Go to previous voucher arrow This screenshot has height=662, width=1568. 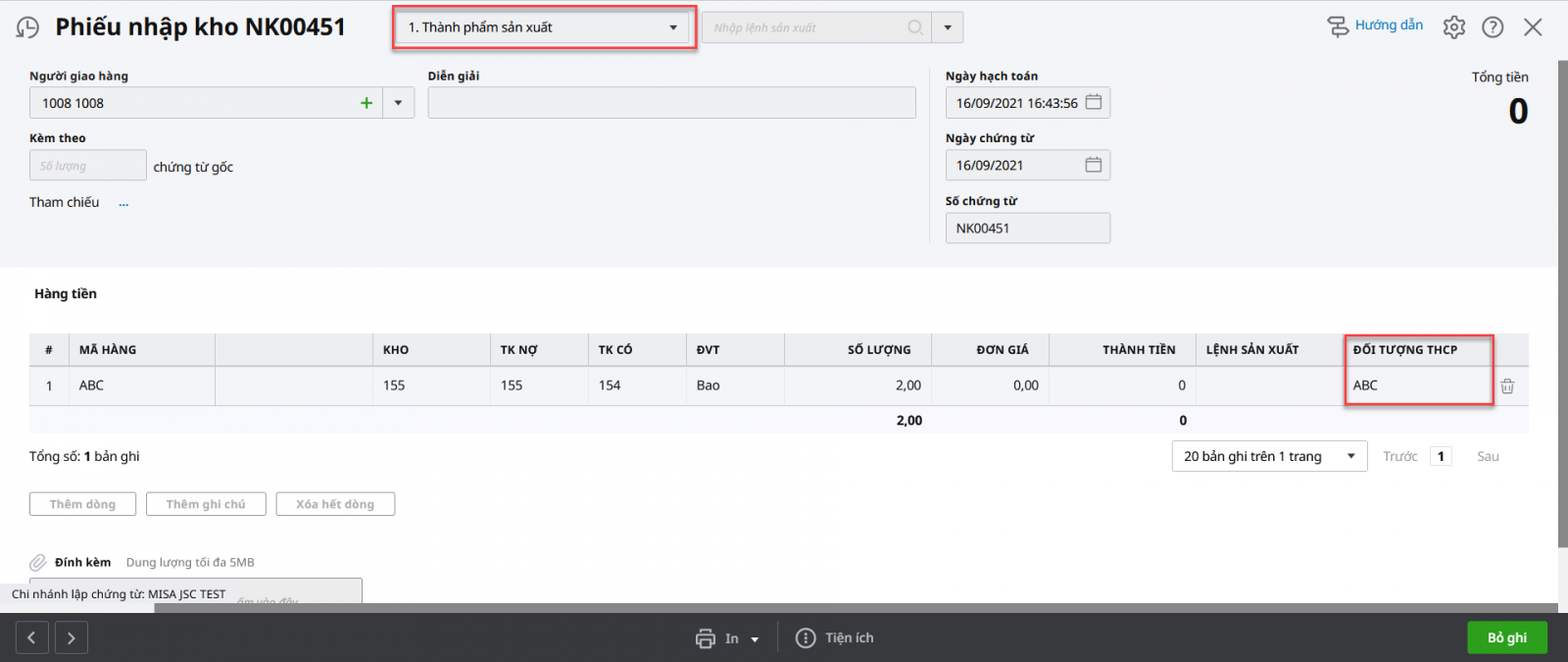31,637
